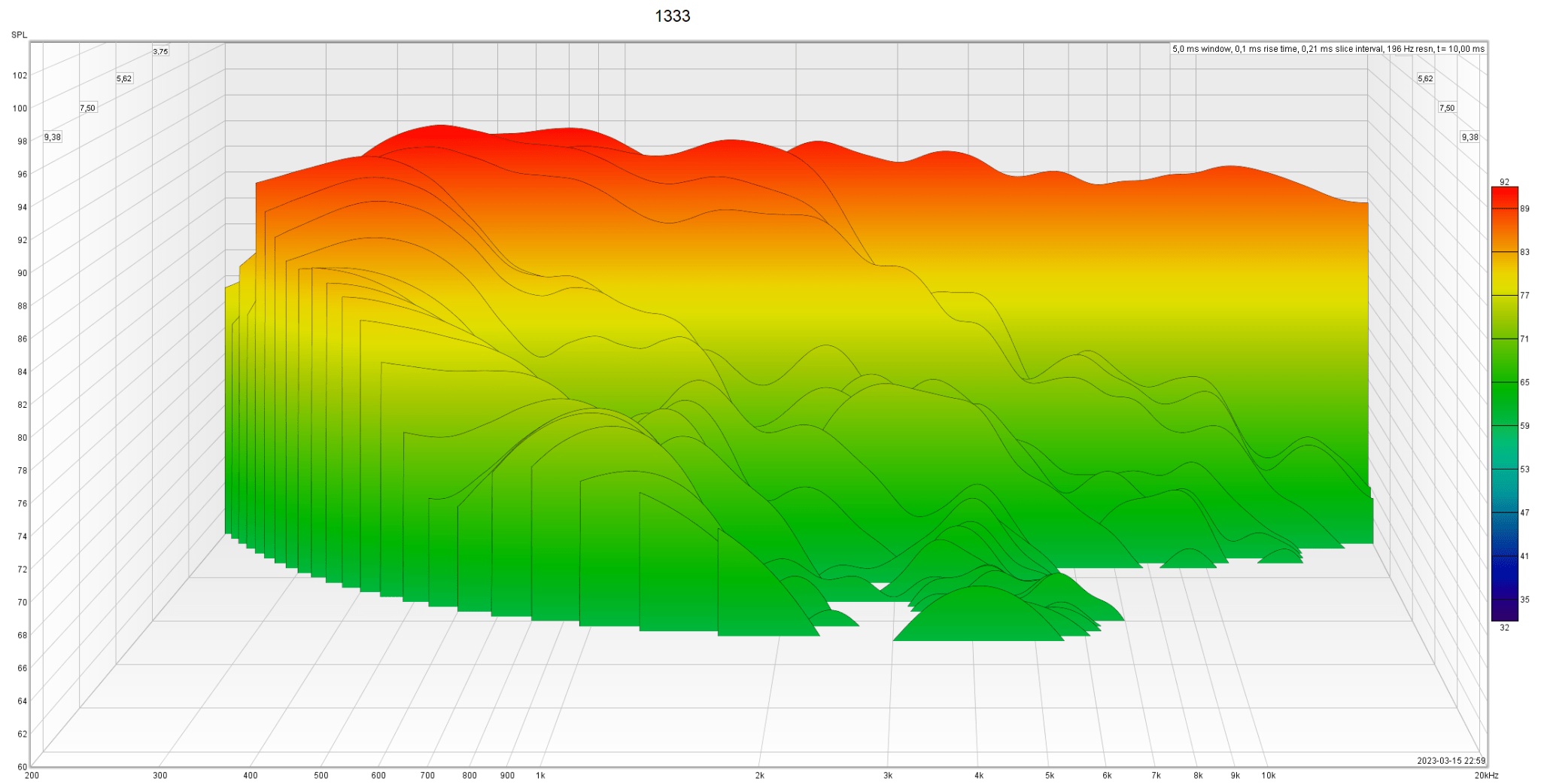Click the "74" SPL axis value

22,536
